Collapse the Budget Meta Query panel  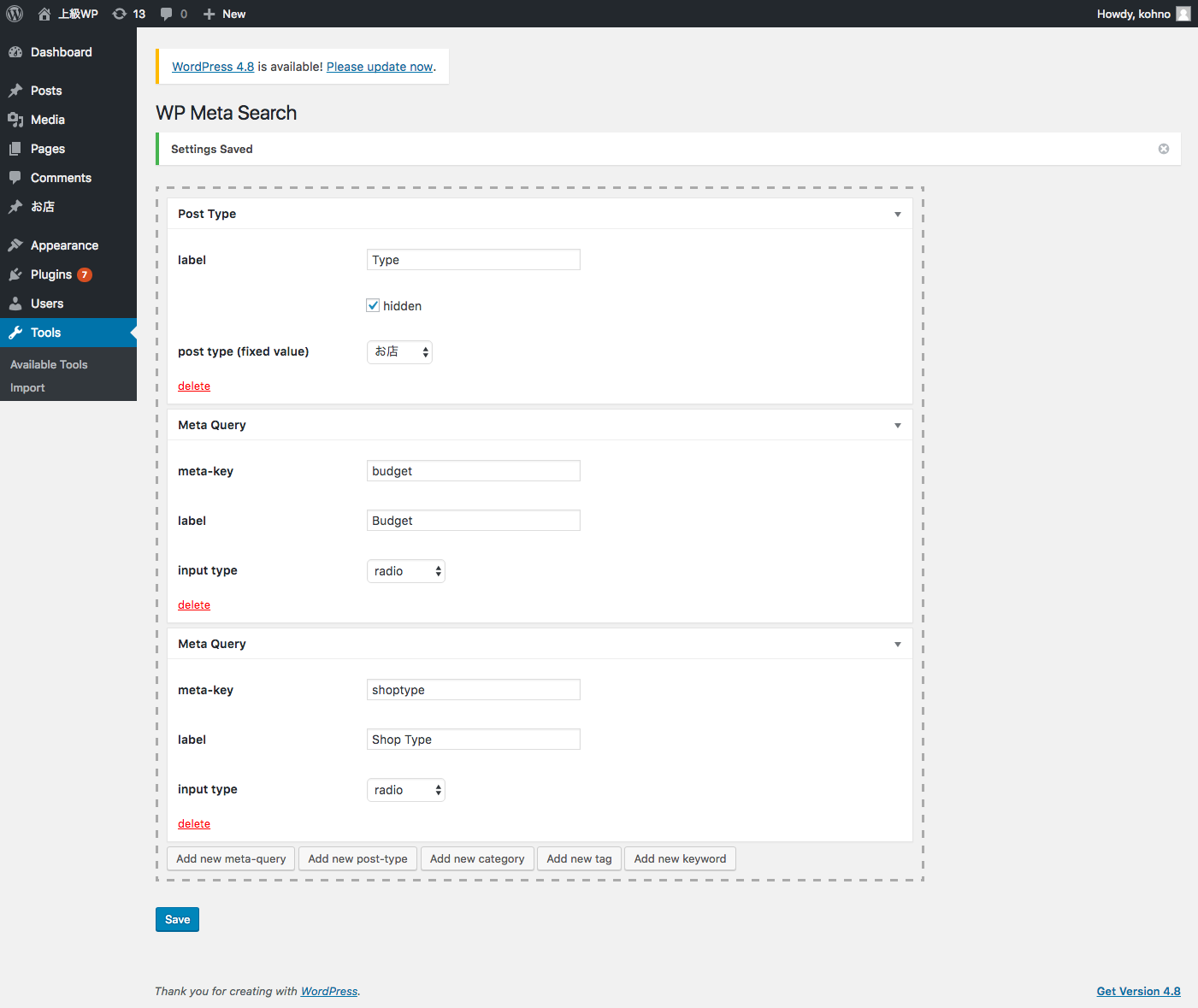[898, 425]
